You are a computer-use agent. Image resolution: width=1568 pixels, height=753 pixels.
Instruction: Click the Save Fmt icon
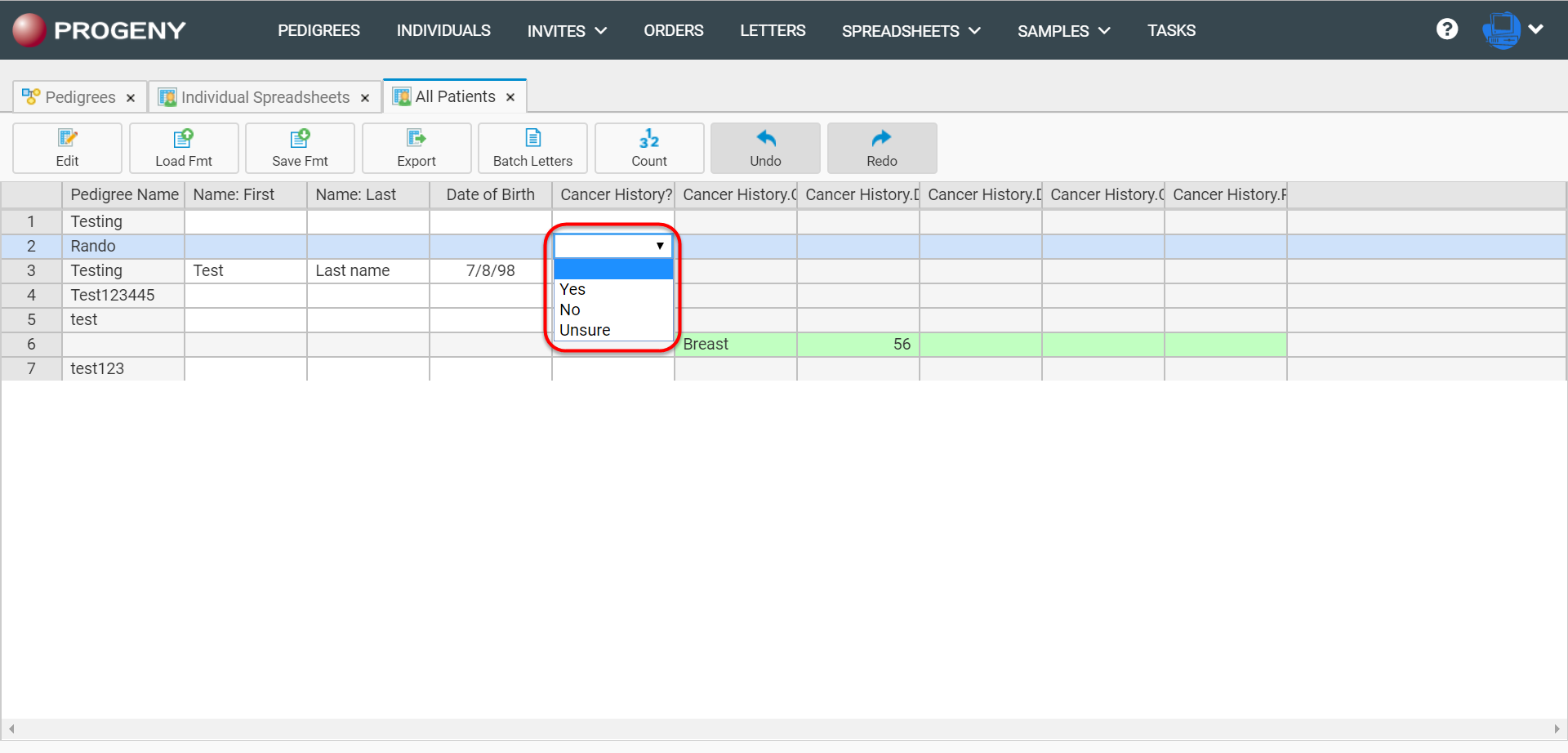coord(299,148)
